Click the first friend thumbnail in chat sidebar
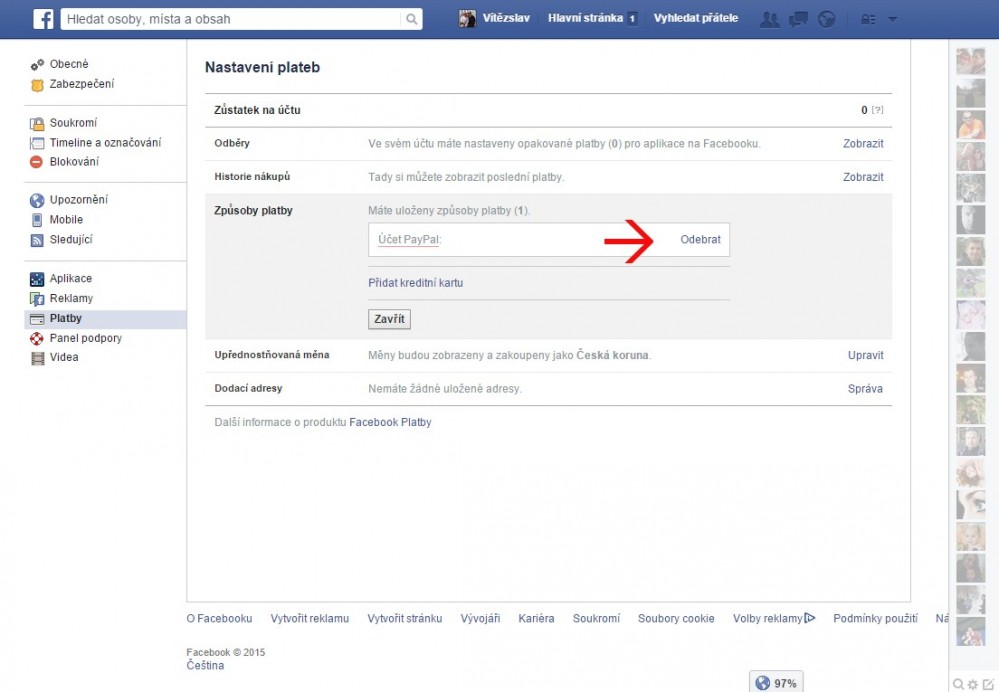The image size is (999, 692). [x=970, y=61]
